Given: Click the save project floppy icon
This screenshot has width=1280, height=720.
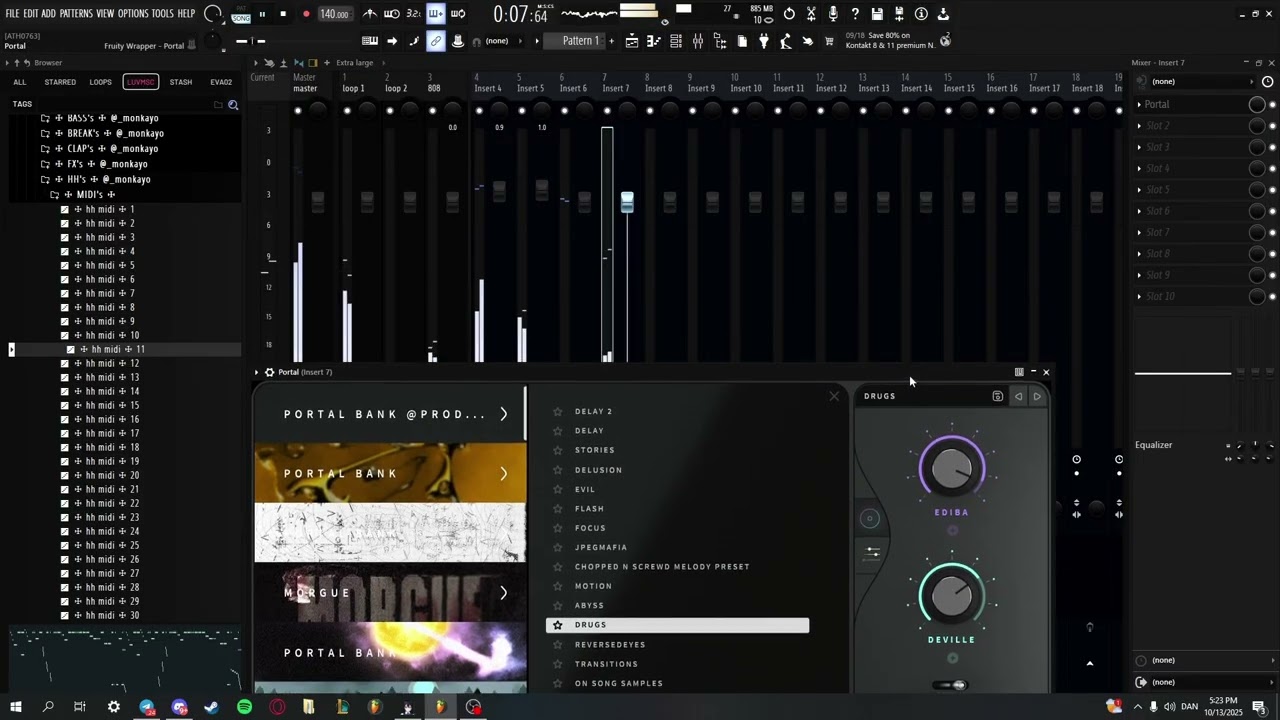Looking at the screenshot, I should tap(877, 14).
